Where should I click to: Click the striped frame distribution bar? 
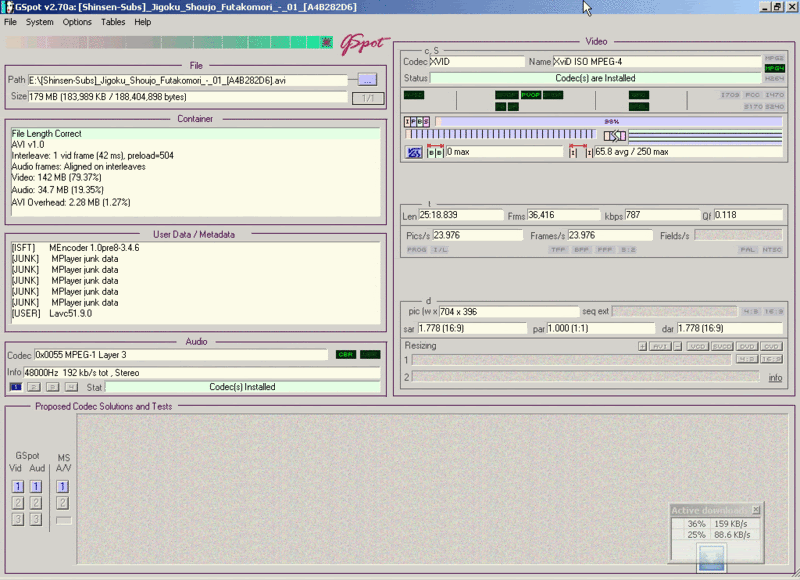coord(501,134)
